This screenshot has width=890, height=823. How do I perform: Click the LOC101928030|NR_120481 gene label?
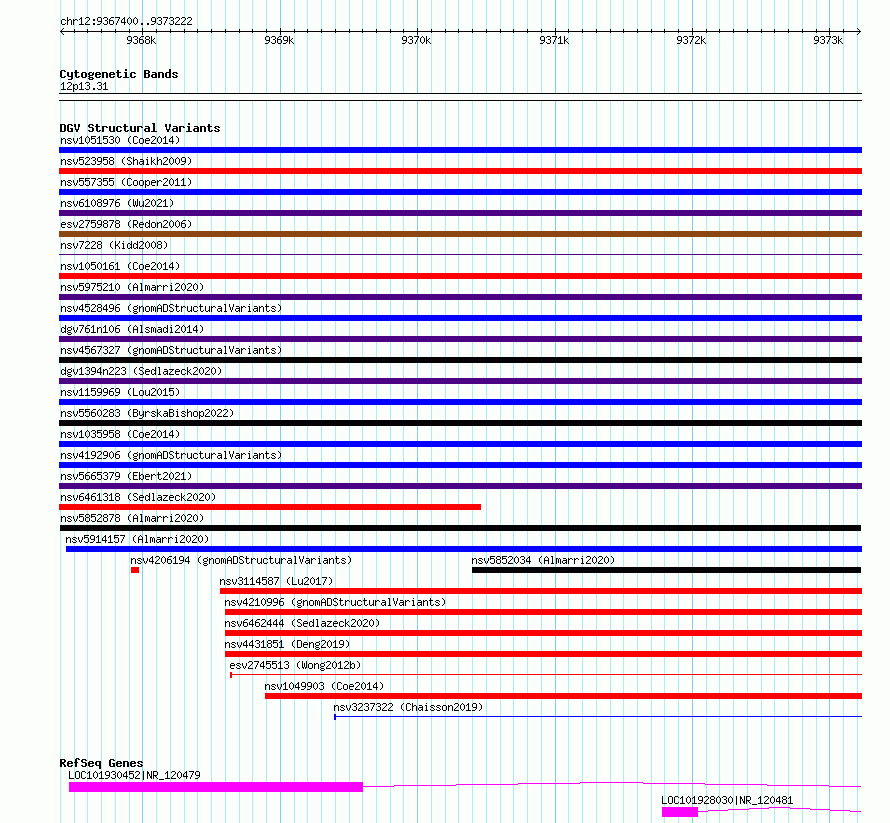727,800
